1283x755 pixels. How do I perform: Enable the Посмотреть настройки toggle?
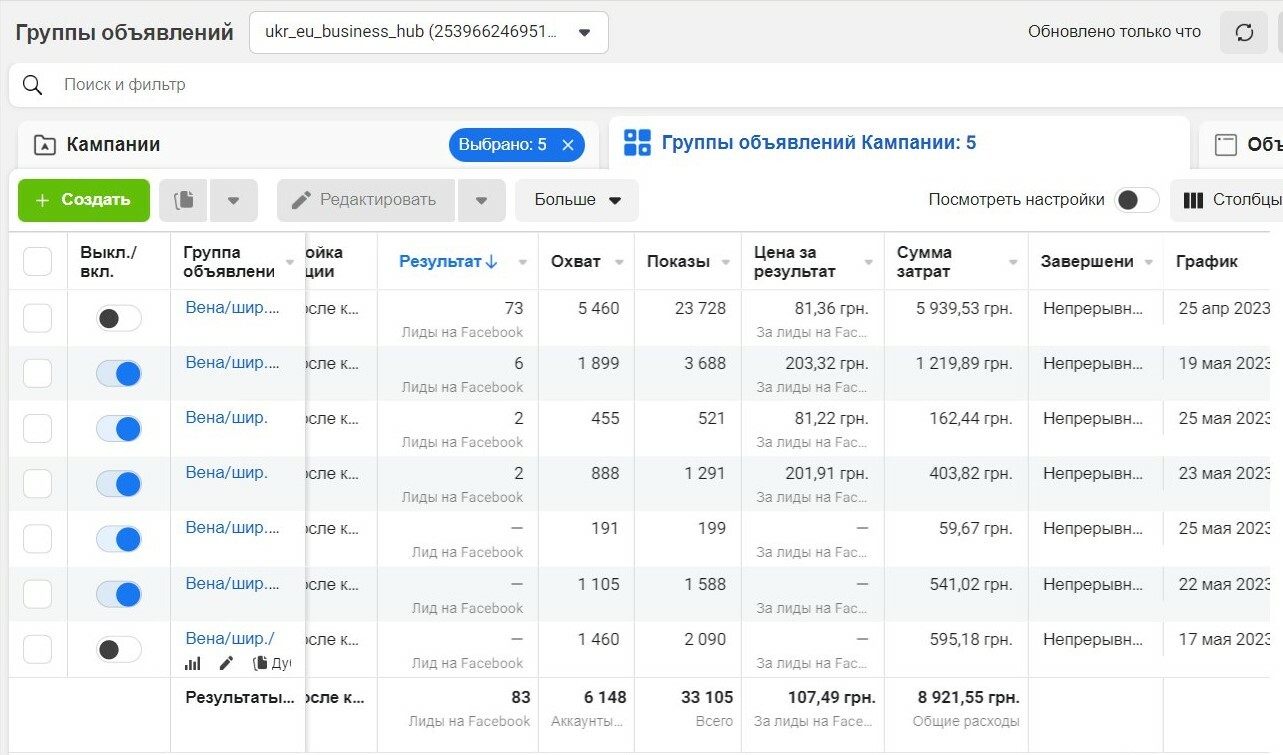click(x=1137, y=200)
